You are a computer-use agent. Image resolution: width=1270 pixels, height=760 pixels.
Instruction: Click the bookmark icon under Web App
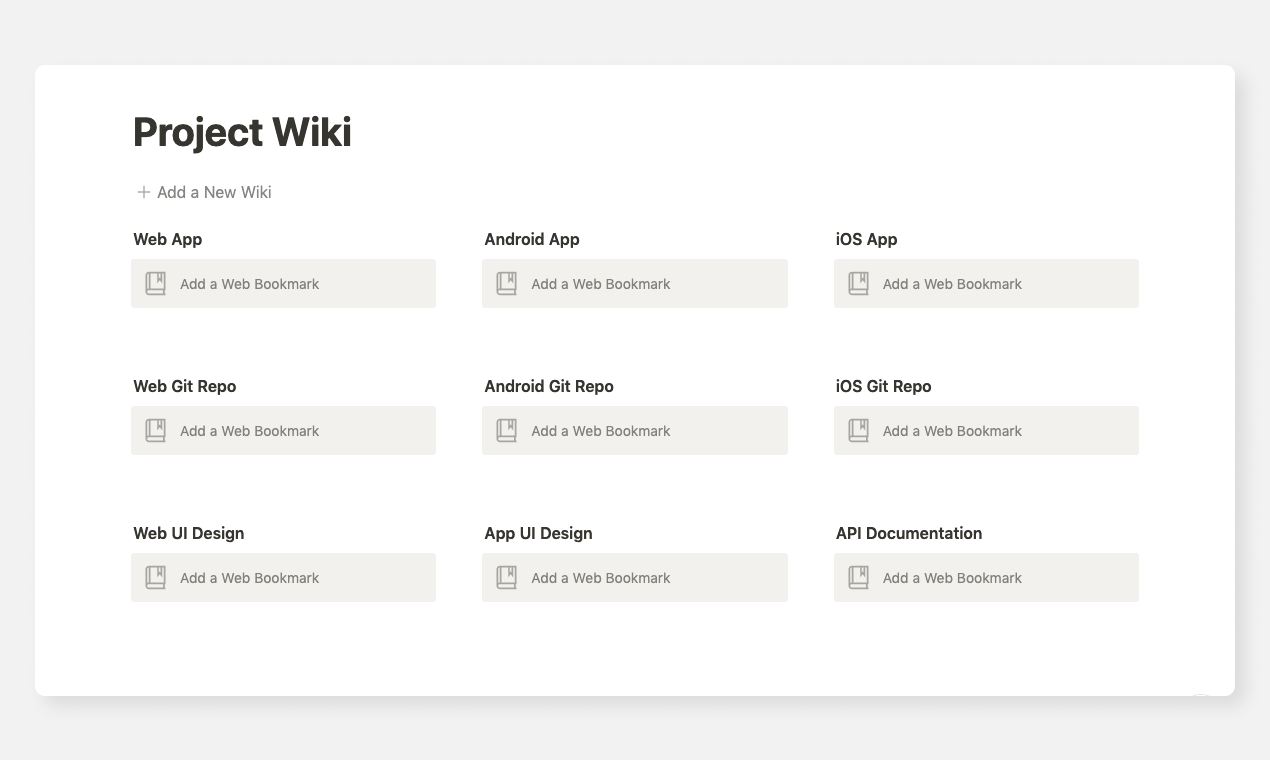click(x=155, y=283)
